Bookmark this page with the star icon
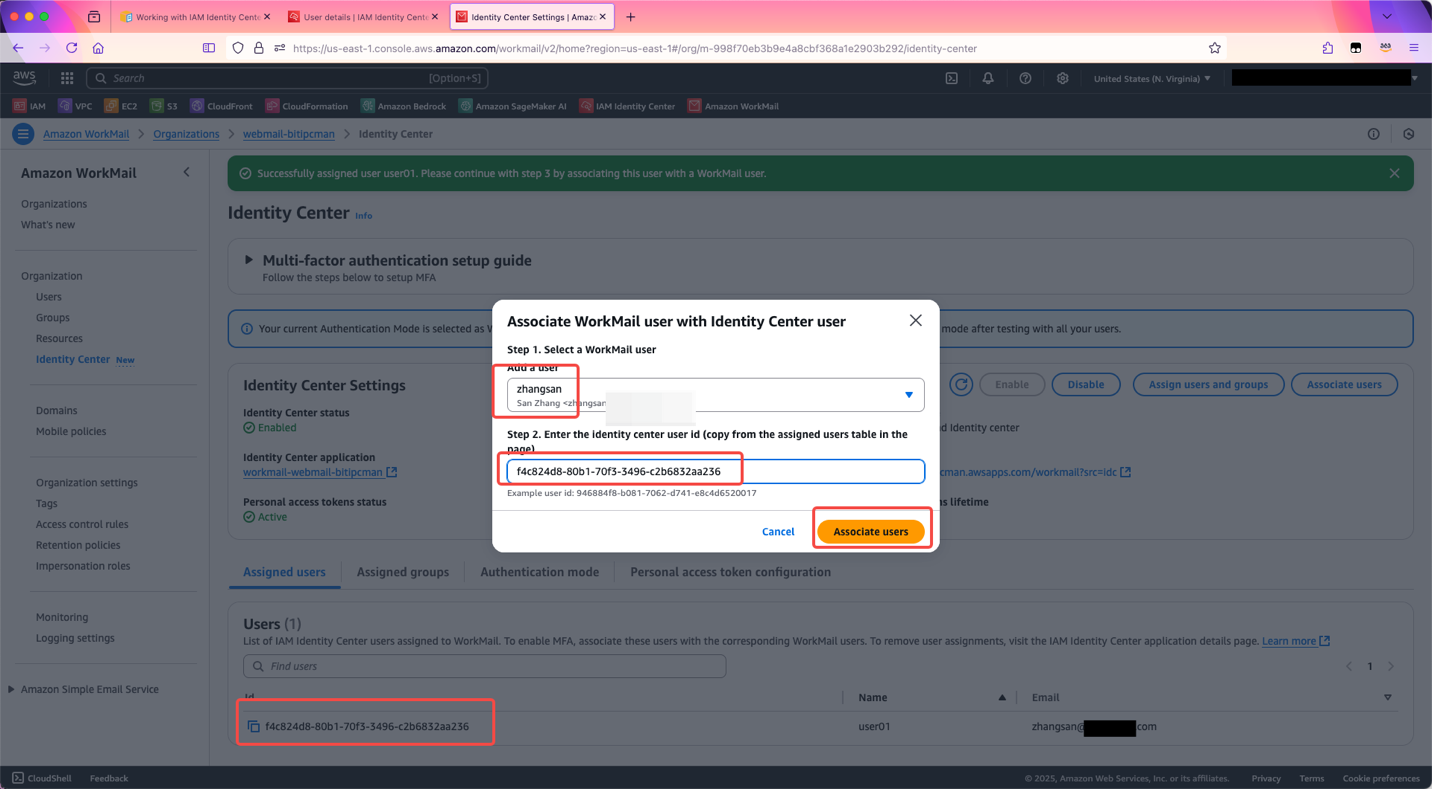The height and width of the screenshot is (789, 1432). click(1215, 48)
